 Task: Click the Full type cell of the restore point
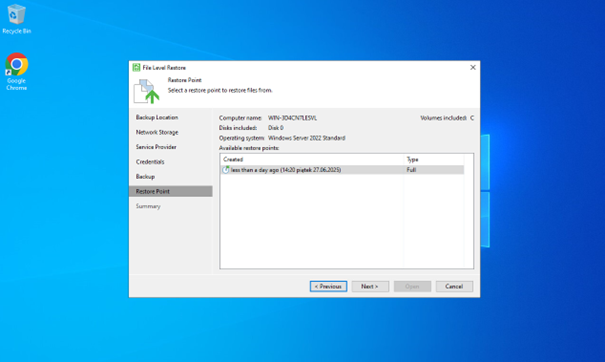click(x=411, y=170)
